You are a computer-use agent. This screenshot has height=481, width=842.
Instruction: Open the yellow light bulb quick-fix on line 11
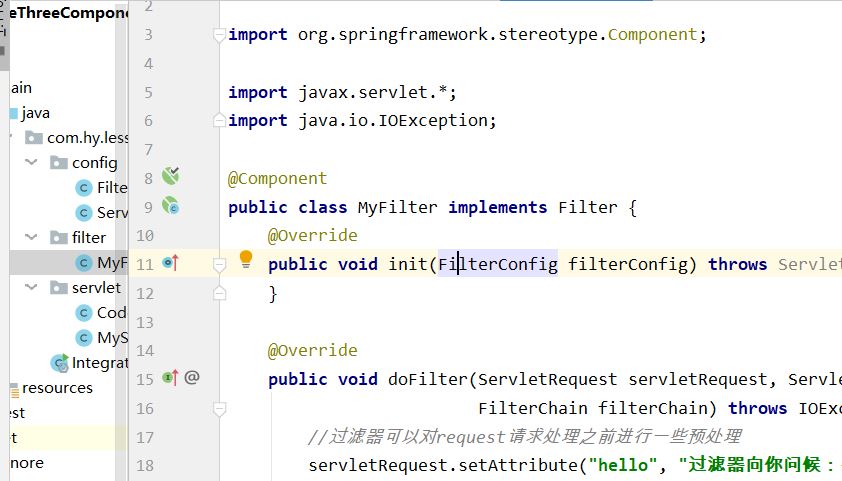(x=246, y=259)
